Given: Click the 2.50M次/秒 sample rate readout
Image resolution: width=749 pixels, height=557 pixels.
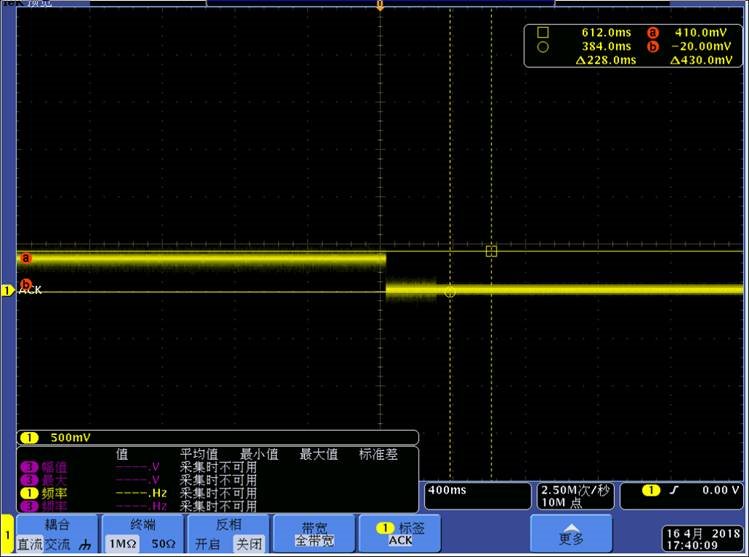Looking at the screenshot, I should (575, 490).
